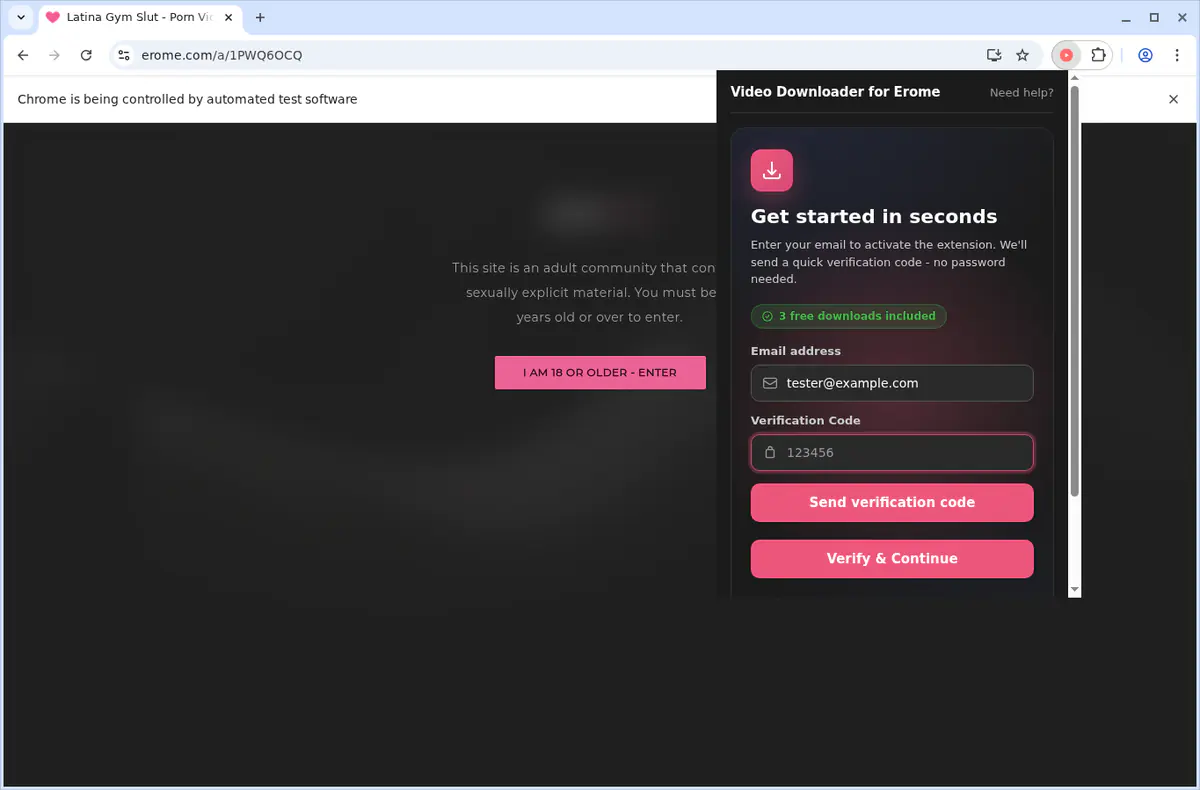The width and height of the screenshot is (1200, 790).
Task: Click the browser Forward arrow
Action: [x=55, y=55]
